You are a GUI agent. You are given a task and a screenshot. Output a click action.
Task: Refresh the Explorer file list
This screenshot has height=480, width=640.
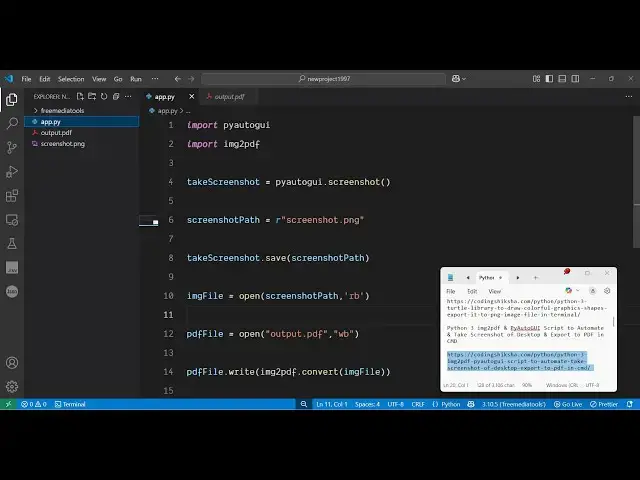coord(104,96)
